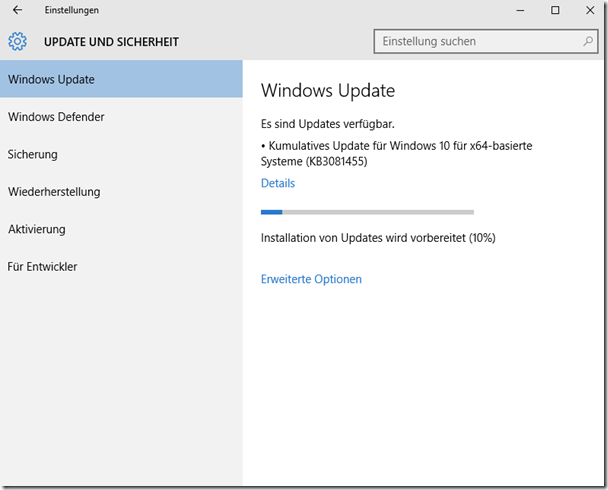
Task: Click the Windows Update page heading
Action: [x=328, y=91]
